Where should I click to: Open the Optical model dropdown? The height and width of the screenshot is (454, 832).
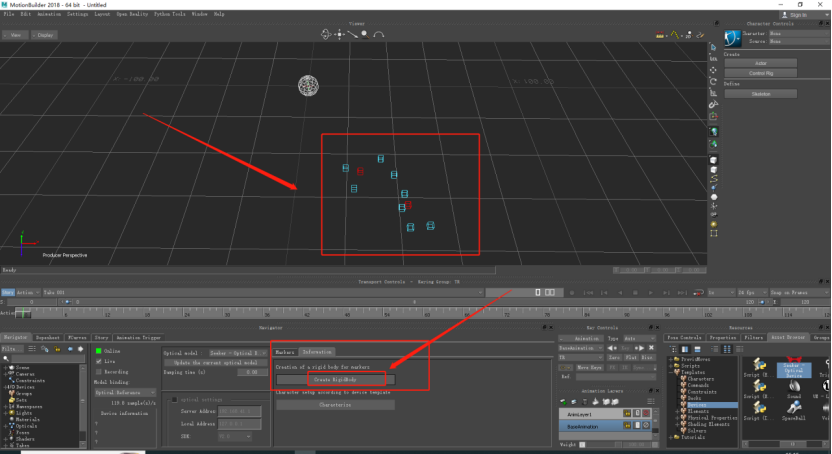[x=237, y=353]
